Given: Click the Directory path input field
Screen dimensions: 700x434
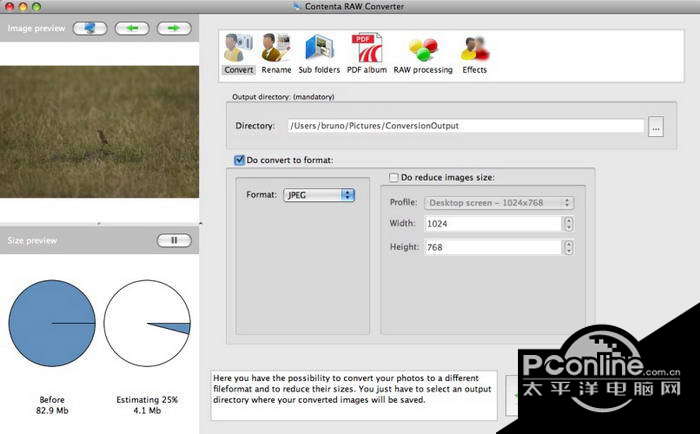Looking at the screenshot, I should point(466,126).
